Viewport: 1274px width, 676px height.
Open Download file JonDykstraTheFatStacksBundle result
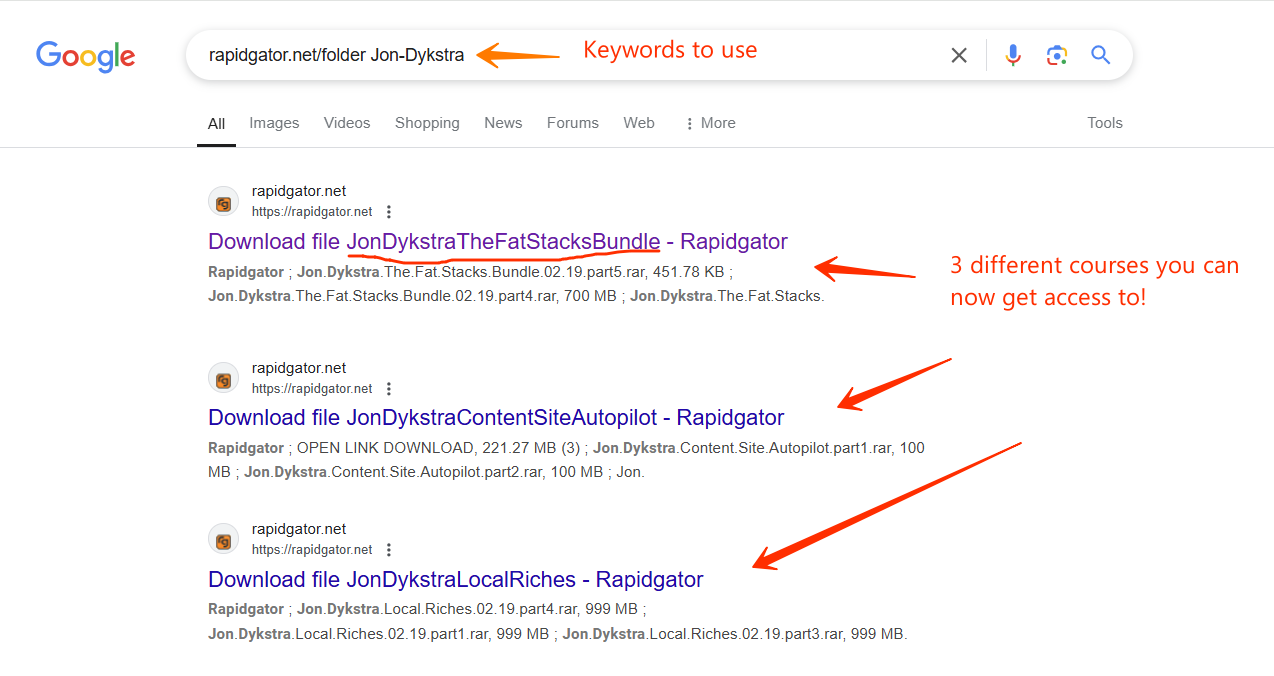click(498, 241)
